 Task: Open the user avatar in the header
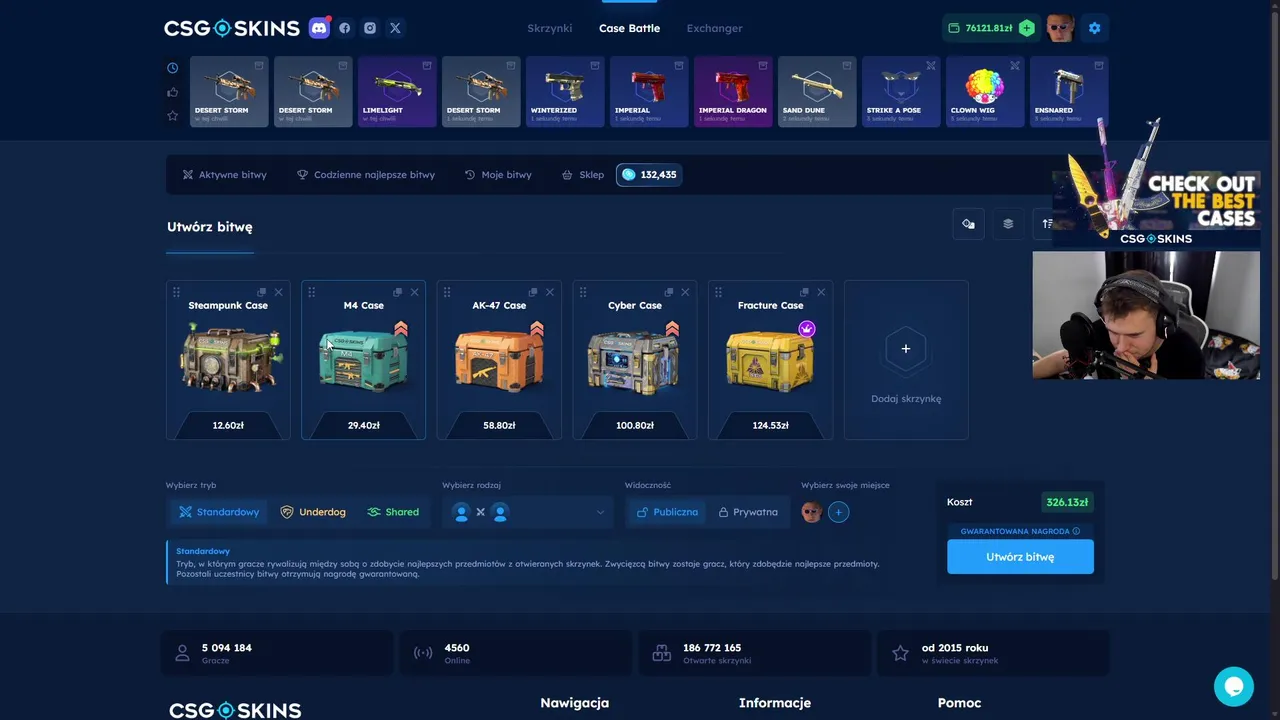[x=1060, y=28]
